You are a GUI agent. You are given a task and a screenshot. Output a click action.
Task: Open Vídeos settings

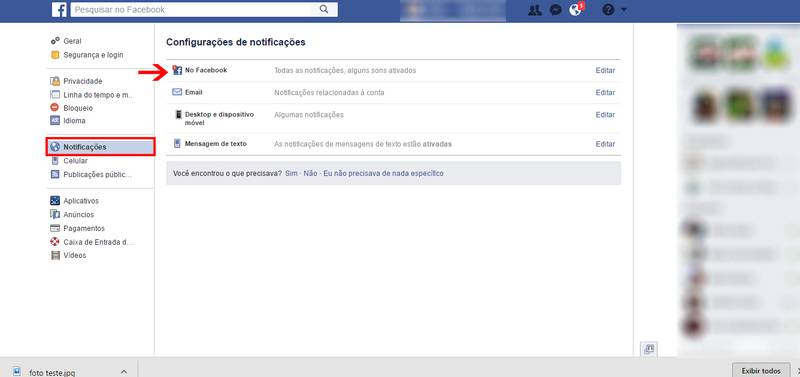coord(75,255)
